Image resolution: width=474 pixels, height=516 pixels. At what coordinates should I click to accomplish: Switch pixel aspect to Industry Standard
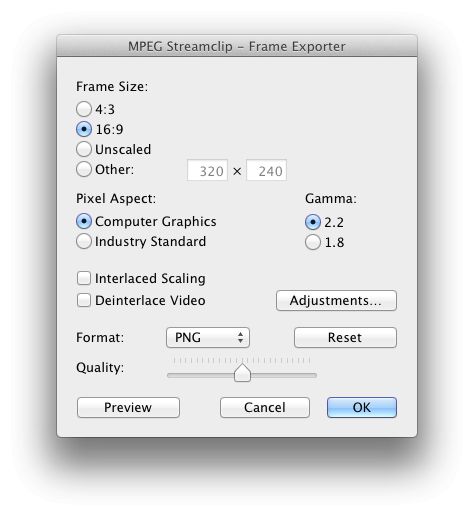point(84,241)
